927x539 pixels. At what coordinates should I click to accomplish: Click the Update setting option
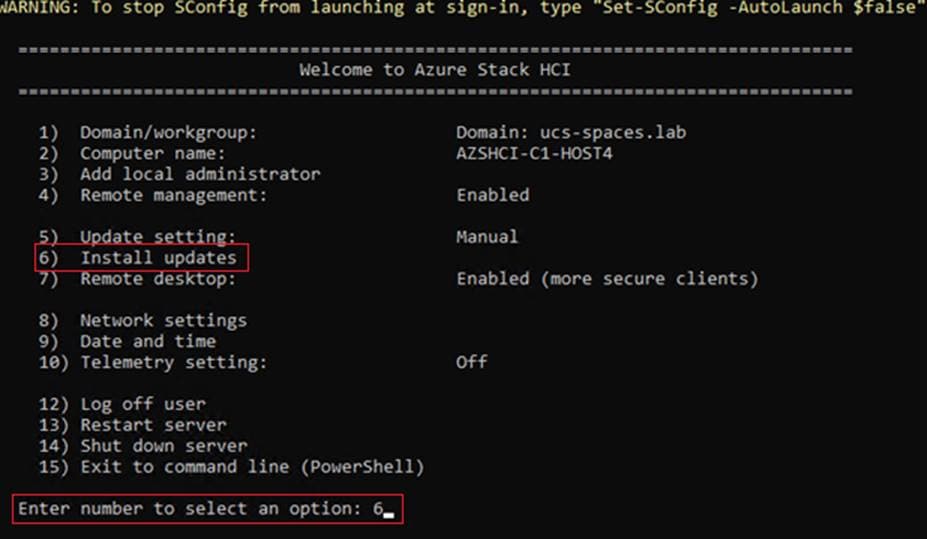(137, 236)
